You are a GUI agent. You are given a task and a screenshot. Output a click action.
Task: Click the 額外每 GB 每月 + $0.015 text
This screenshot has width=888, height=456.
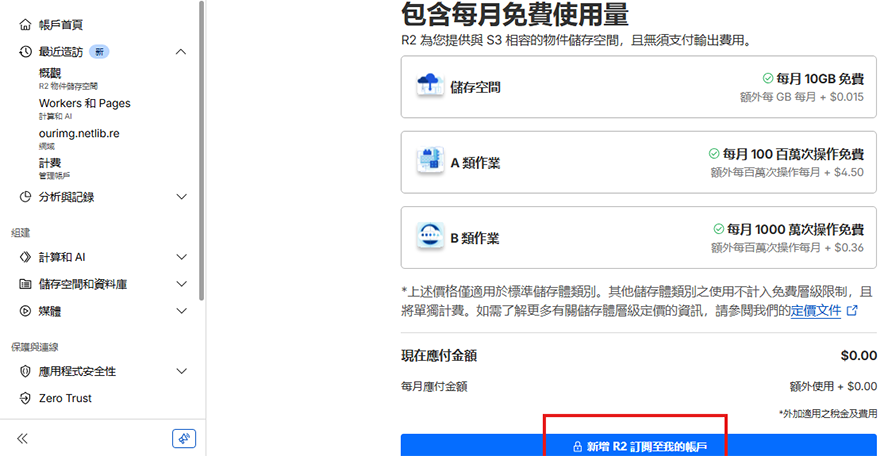(802, 97)
